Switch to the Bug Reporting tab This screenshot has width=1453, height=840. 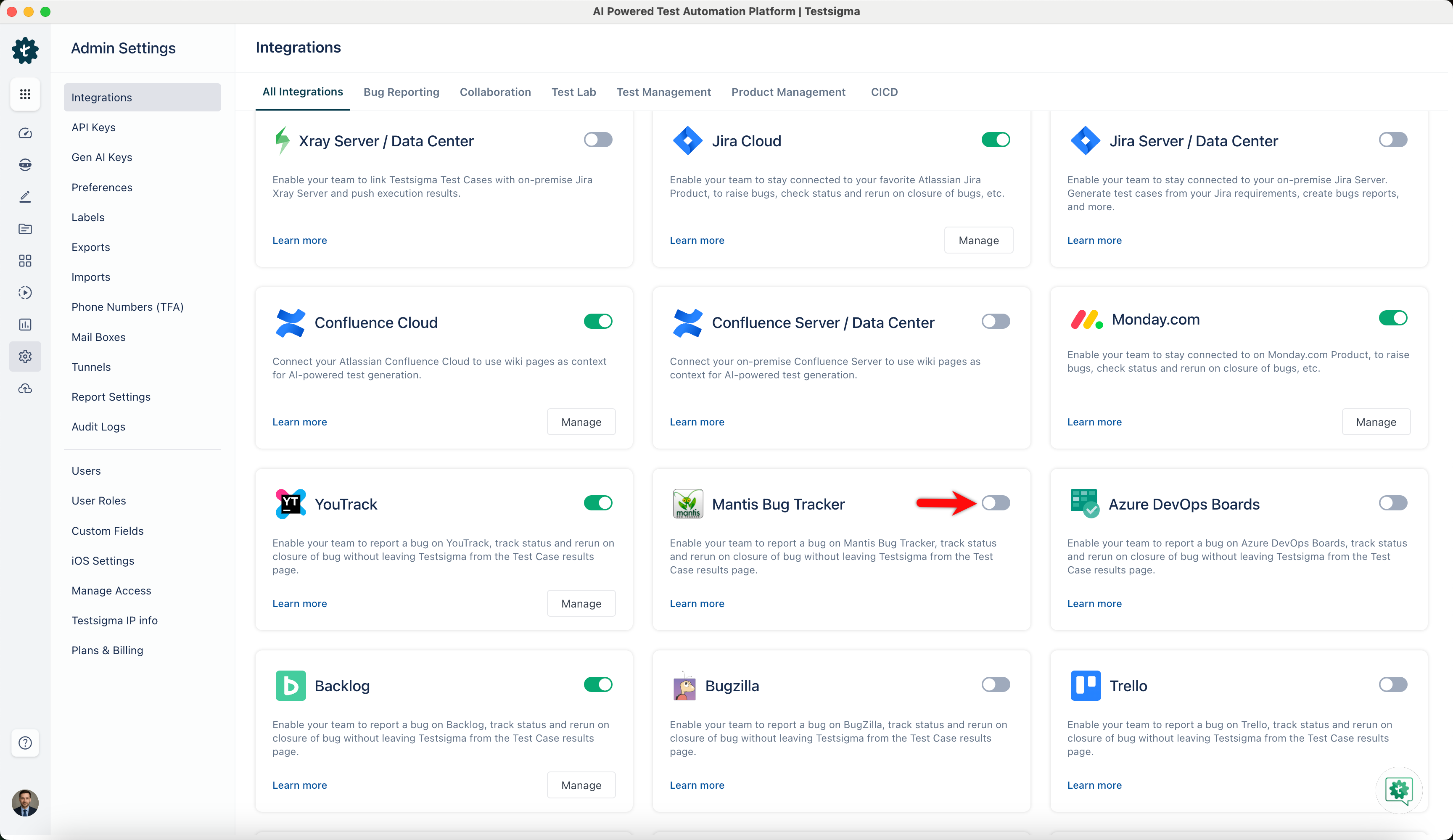[402, 92]
